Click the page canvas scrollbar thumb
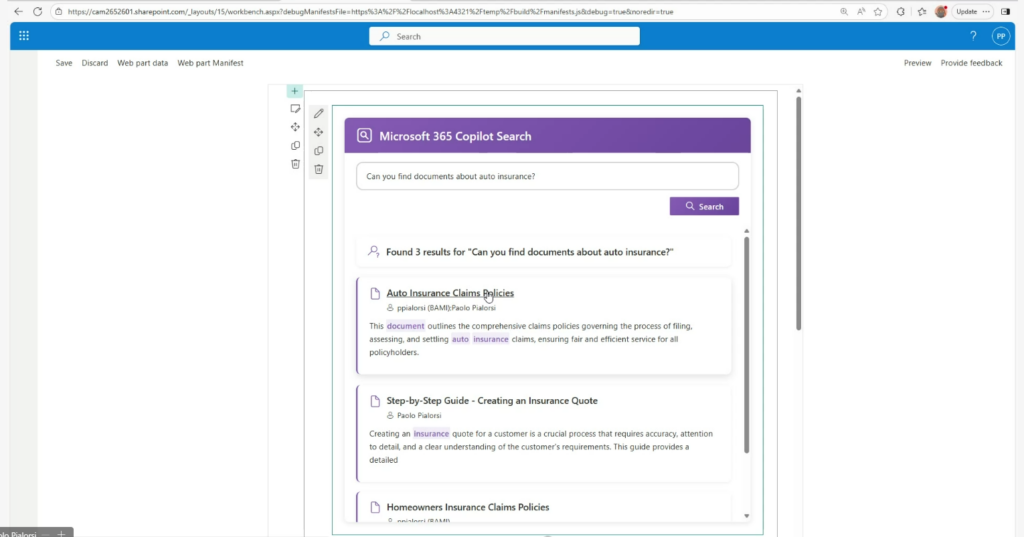The image size is (1024, 537). coord(798,214)
